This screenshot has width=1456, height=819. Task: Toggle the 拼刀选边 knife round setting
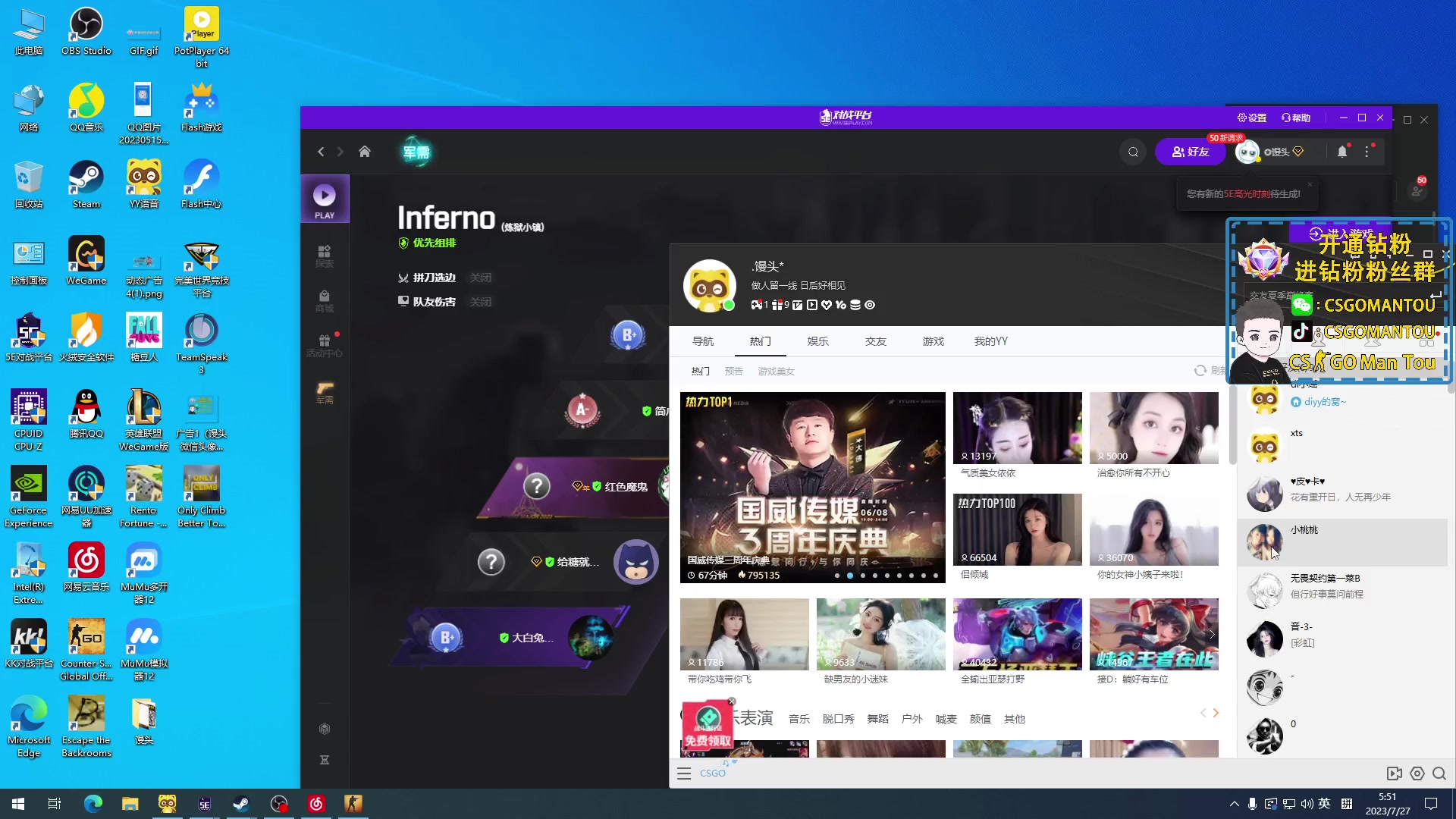coord(480,278)
